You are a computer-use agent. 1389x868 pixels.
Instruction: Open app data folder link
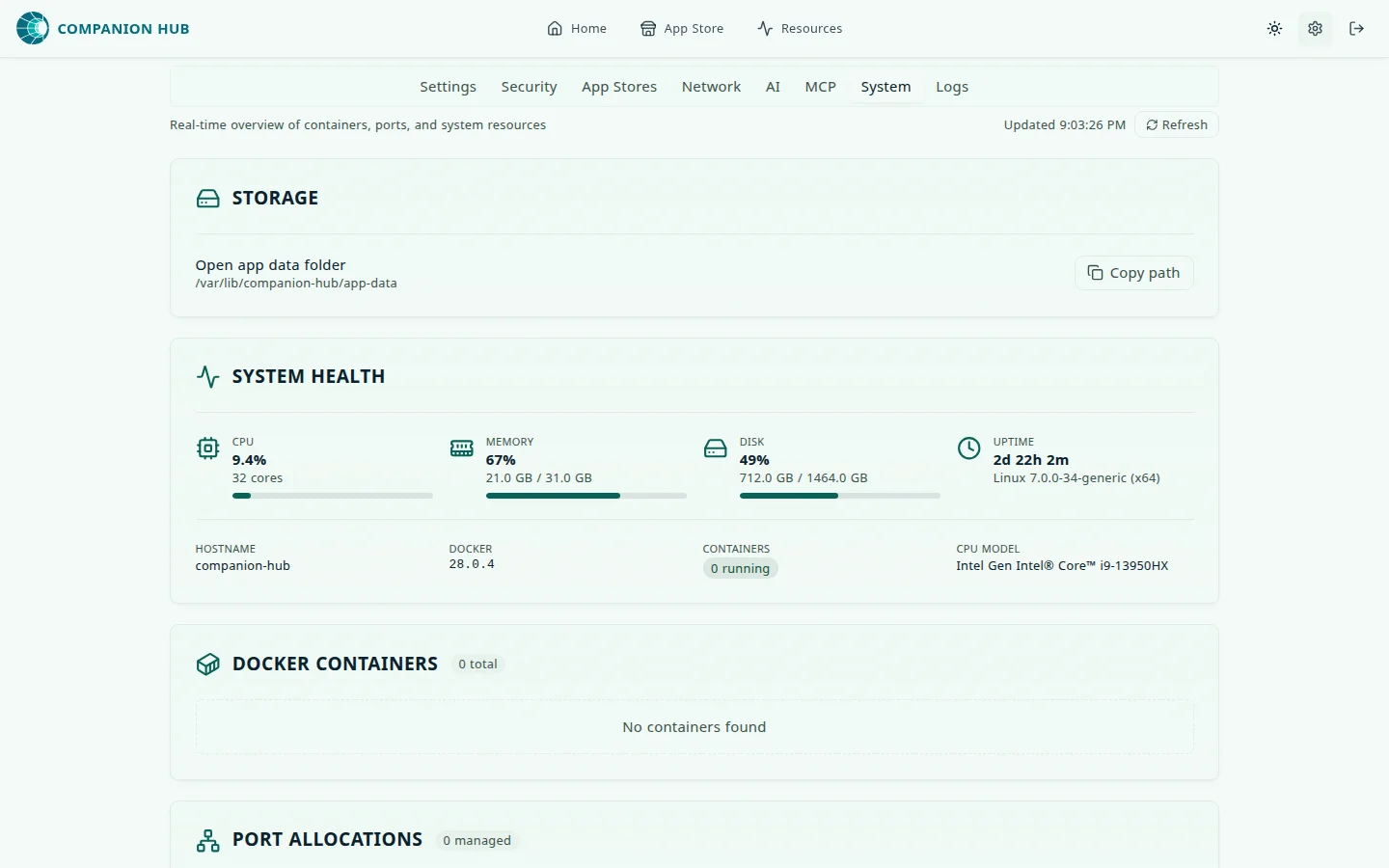(270, 265)
